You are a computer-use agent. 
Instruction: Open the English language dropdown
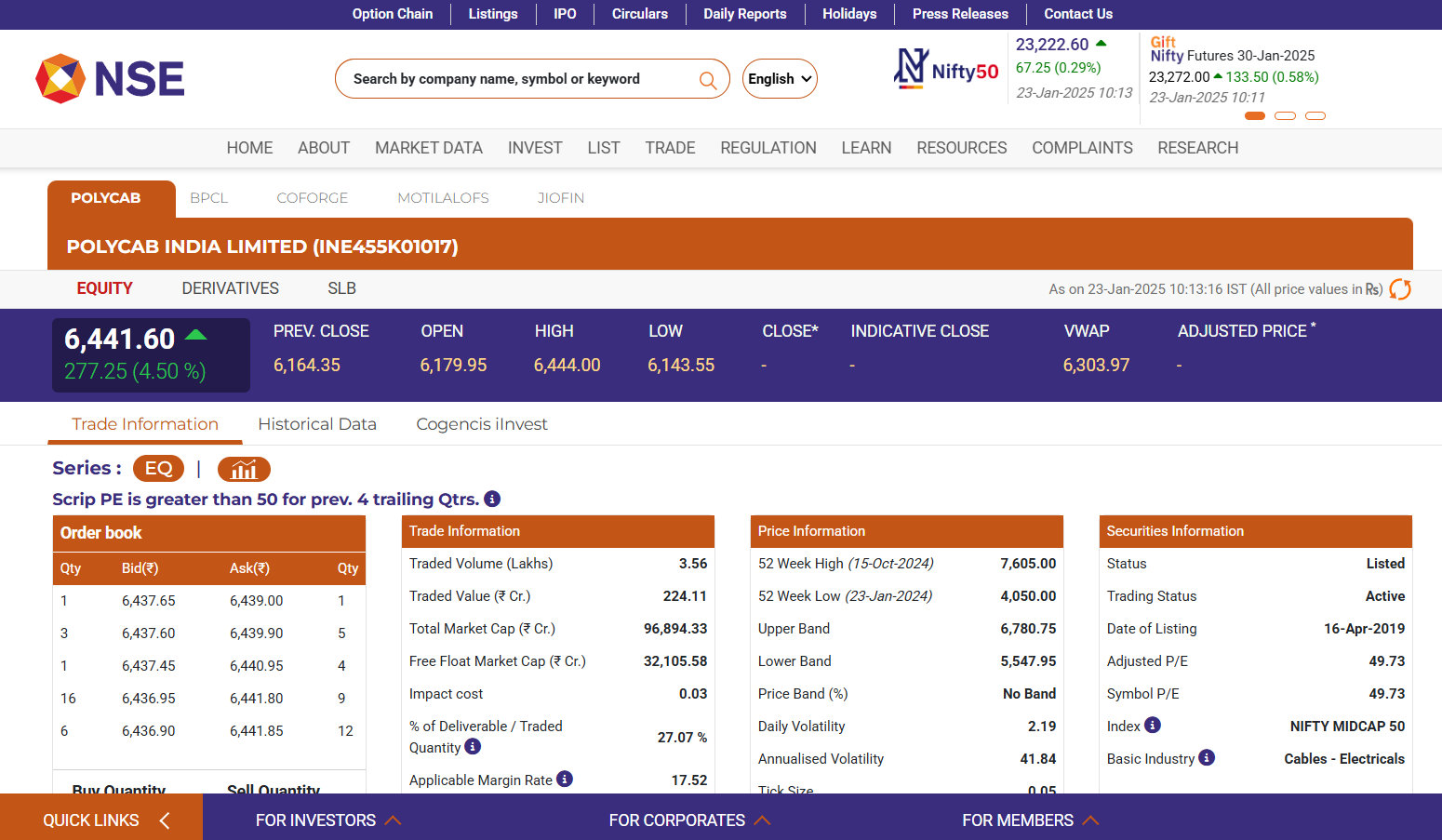(780, 79)
